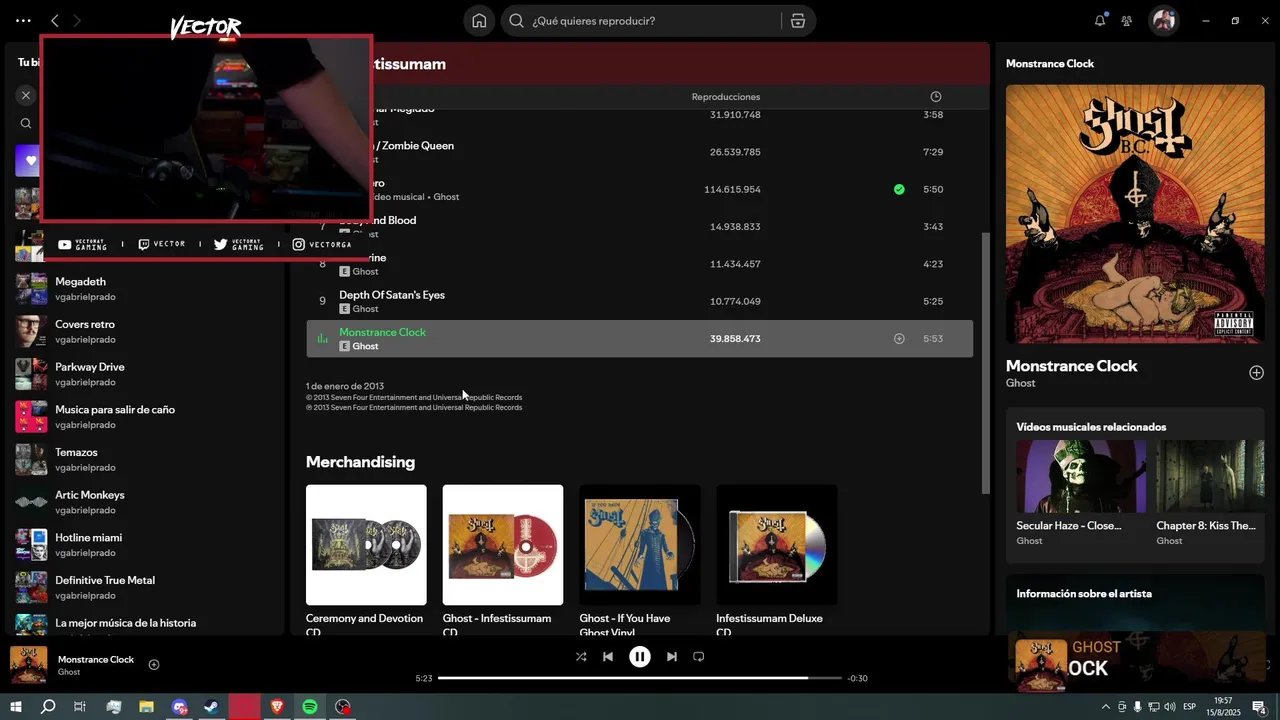This screenshot has width=1280, height=720.
Task: Click Ghost artist link under Depth Of Satan's Eyes
Action: [365, 309]
